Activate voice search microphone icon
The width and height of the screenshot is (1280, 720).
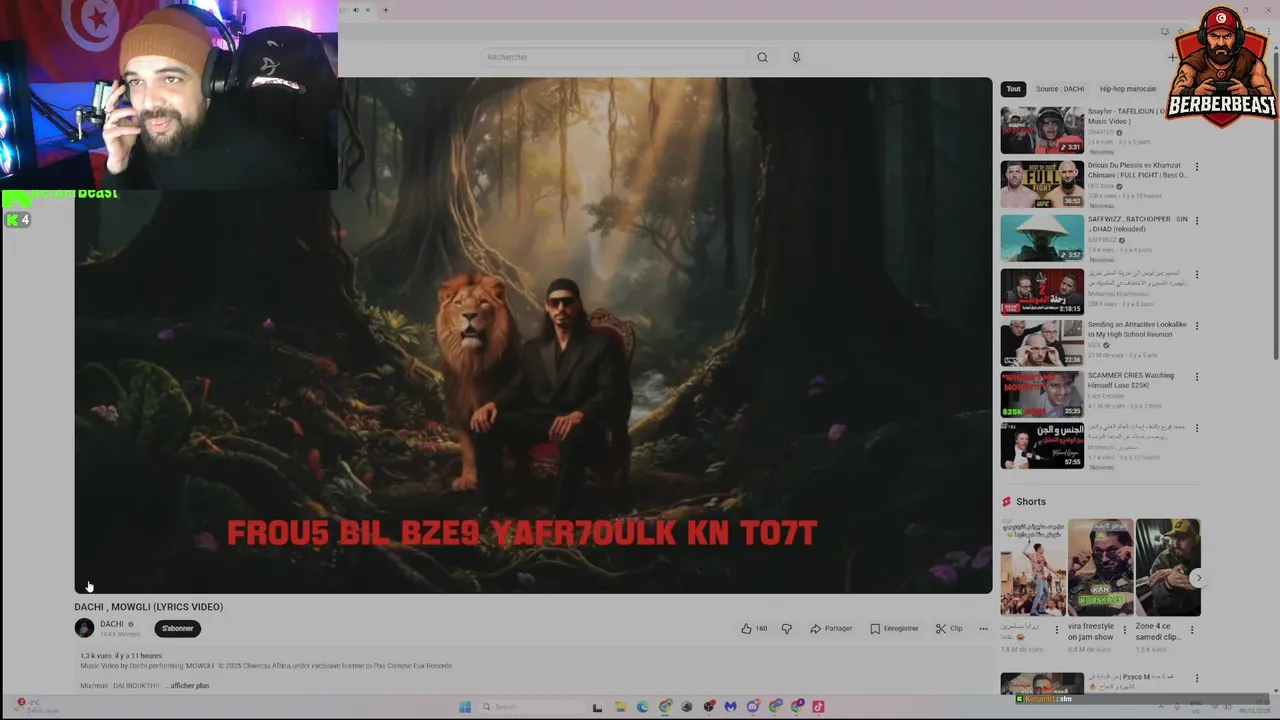pyautogui.click(x=796, y=57)
